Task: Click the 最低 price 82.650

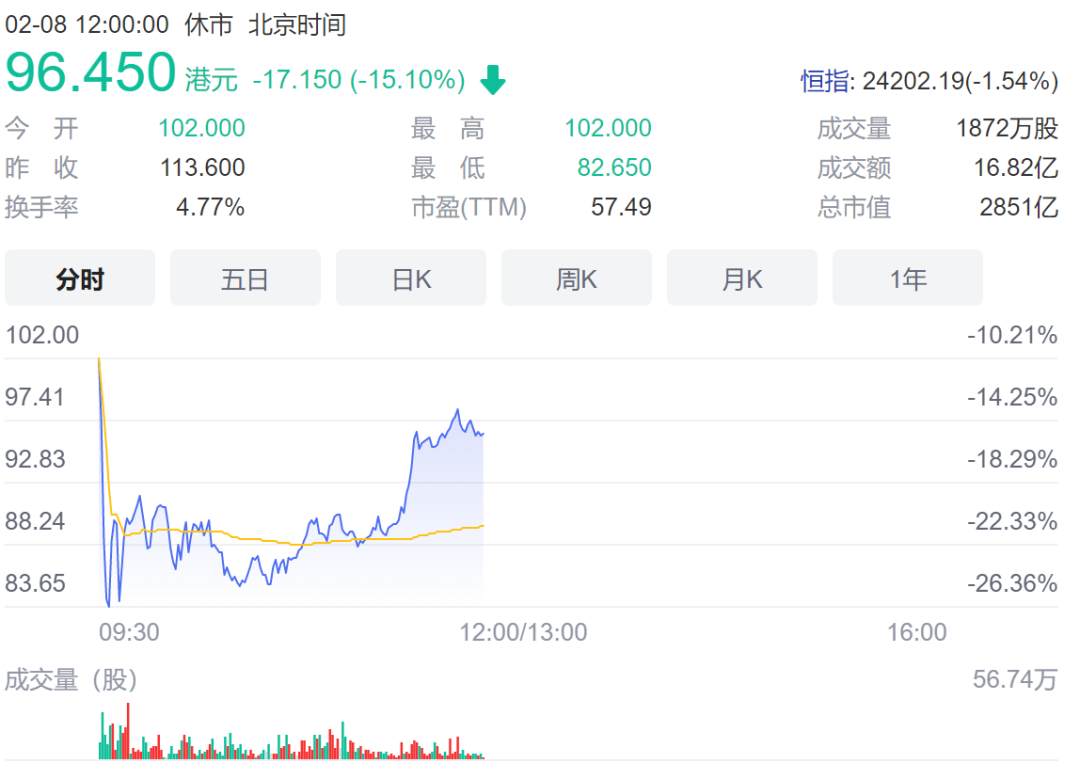Action: tap(614, 168)
